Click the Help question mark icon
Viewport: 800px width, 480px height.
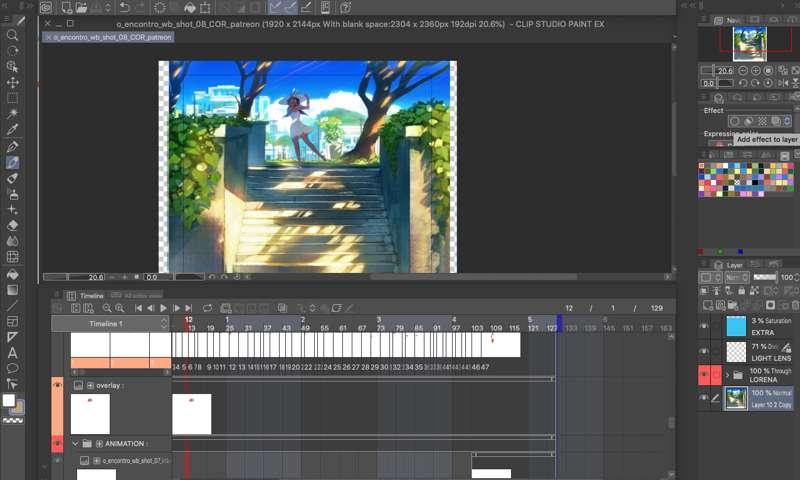345,7
